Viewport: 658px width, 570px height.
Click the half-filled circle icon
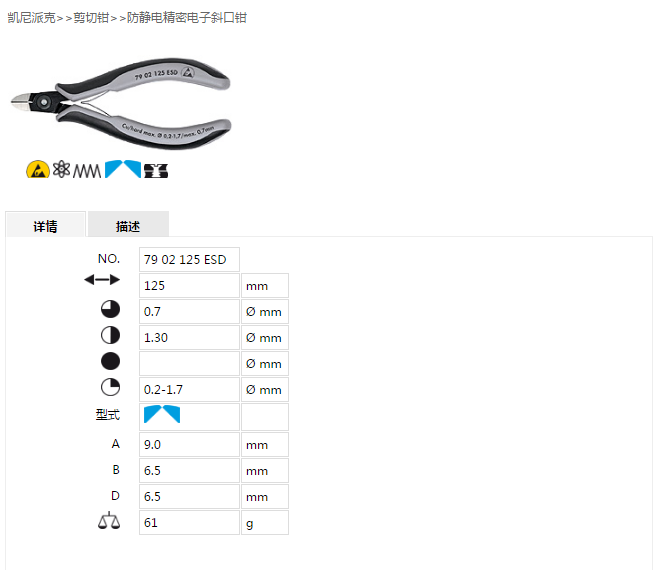[x=110, y=335]
